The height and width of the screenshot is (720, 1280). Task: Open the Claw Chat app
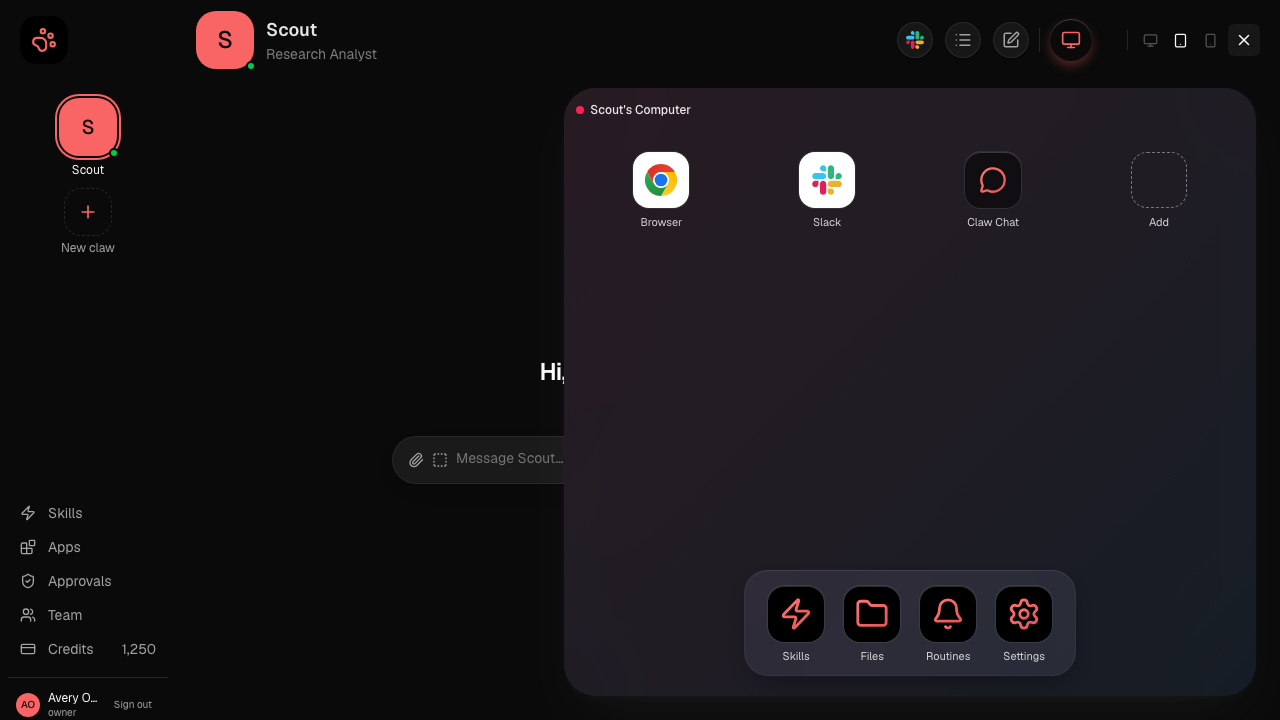point(993,180)
